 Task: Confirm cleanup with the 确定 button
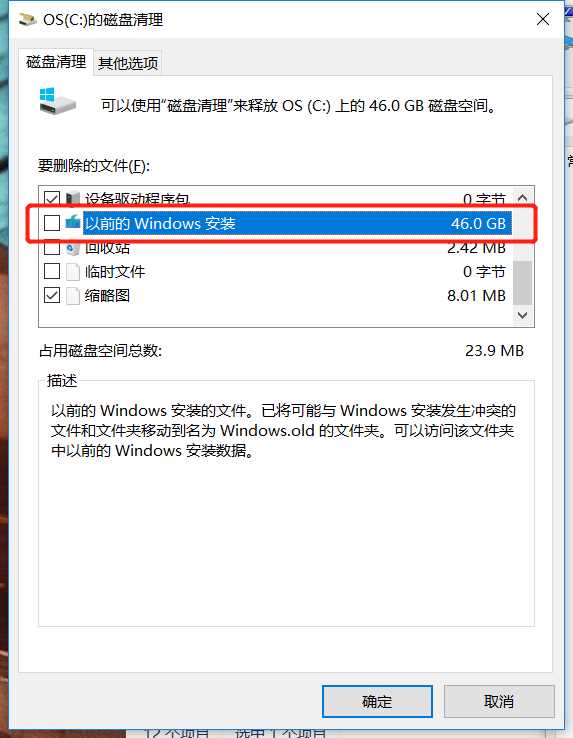click(377, 701)
